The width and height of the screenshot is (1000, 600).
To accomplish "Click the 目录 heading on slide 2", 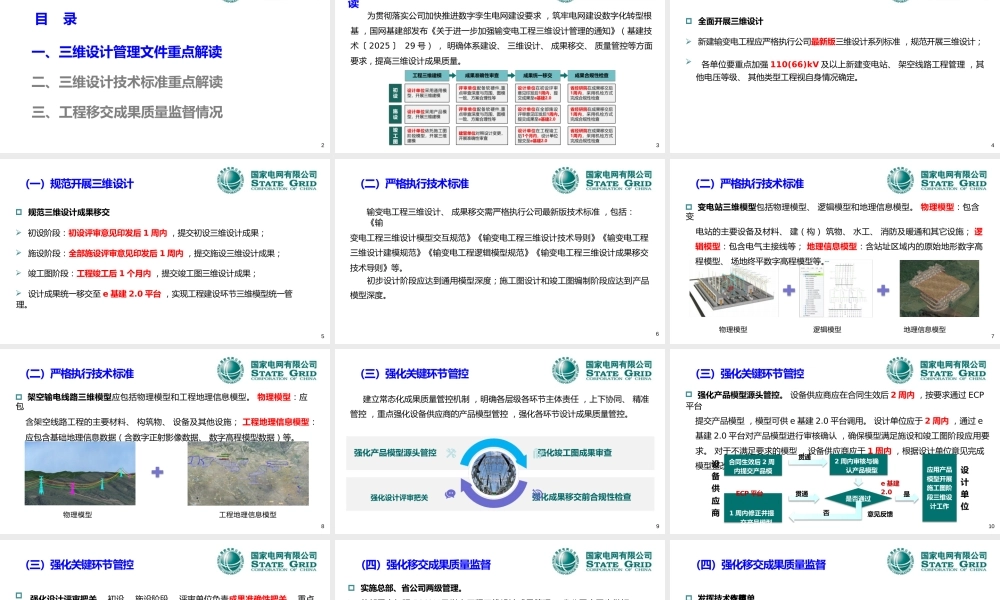I will click(56, 19).
